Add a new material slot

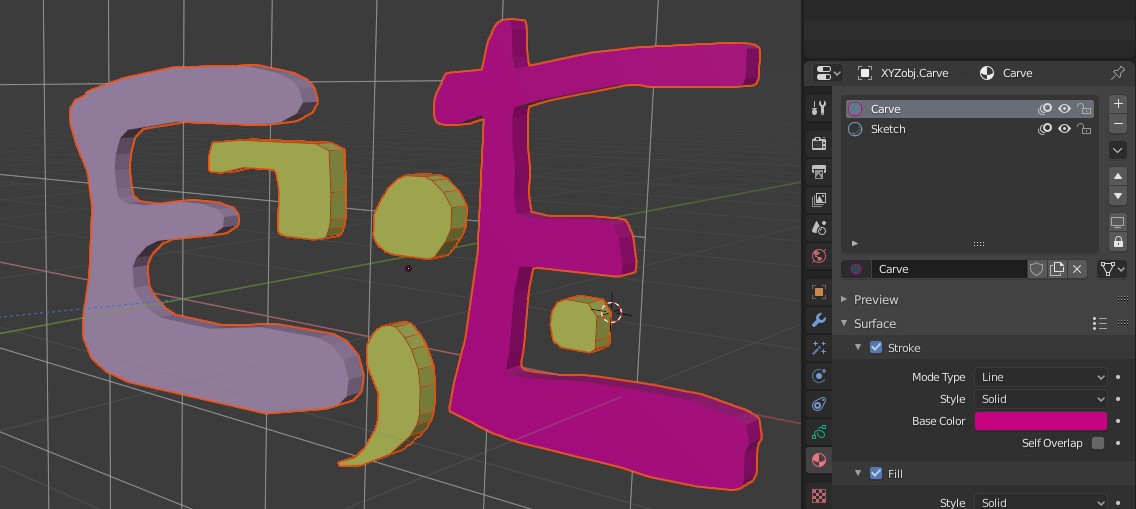tap(1118, 104)
